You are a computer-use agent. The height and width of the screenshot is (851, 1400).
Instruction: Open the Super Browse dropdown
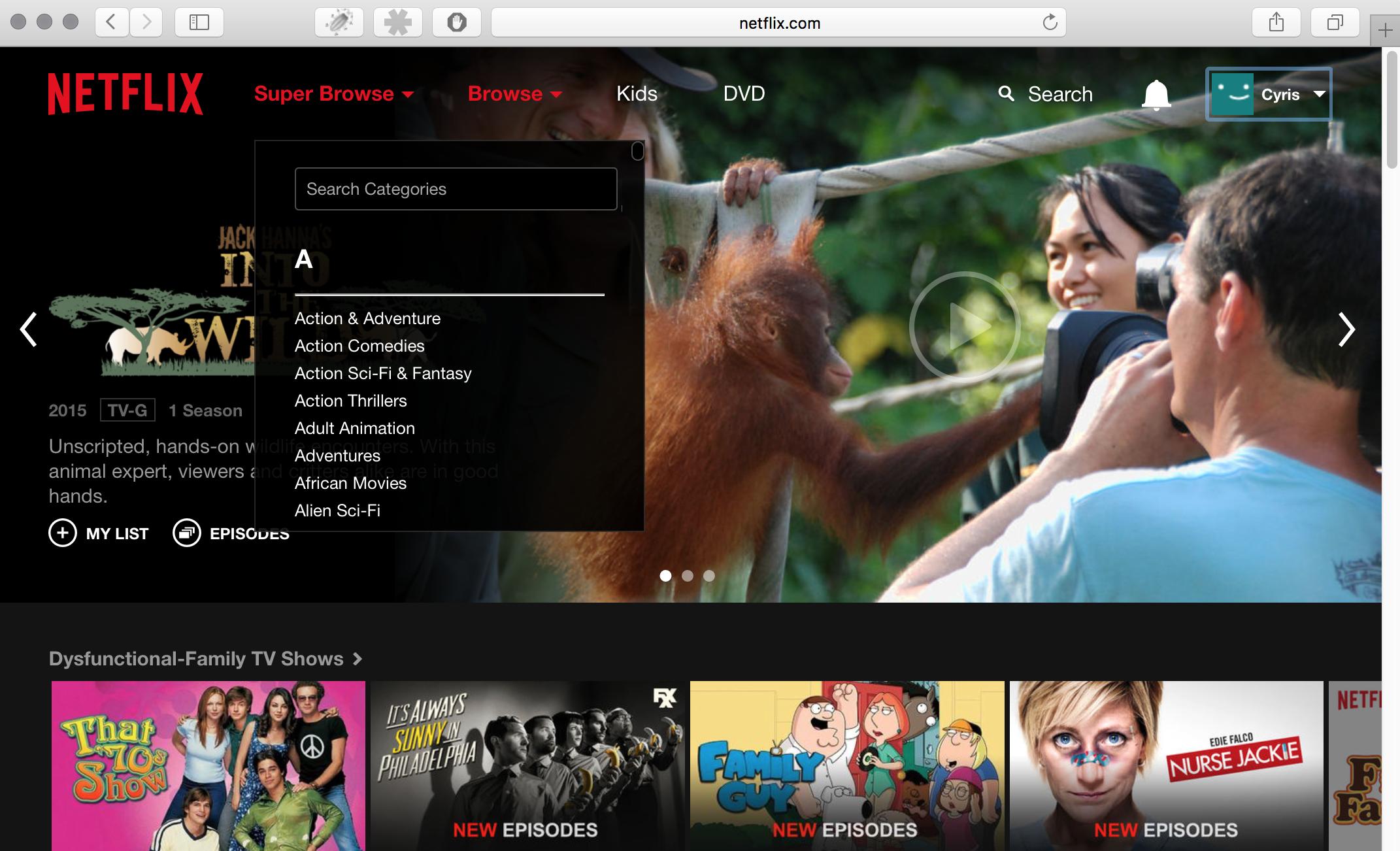(334, 94)
